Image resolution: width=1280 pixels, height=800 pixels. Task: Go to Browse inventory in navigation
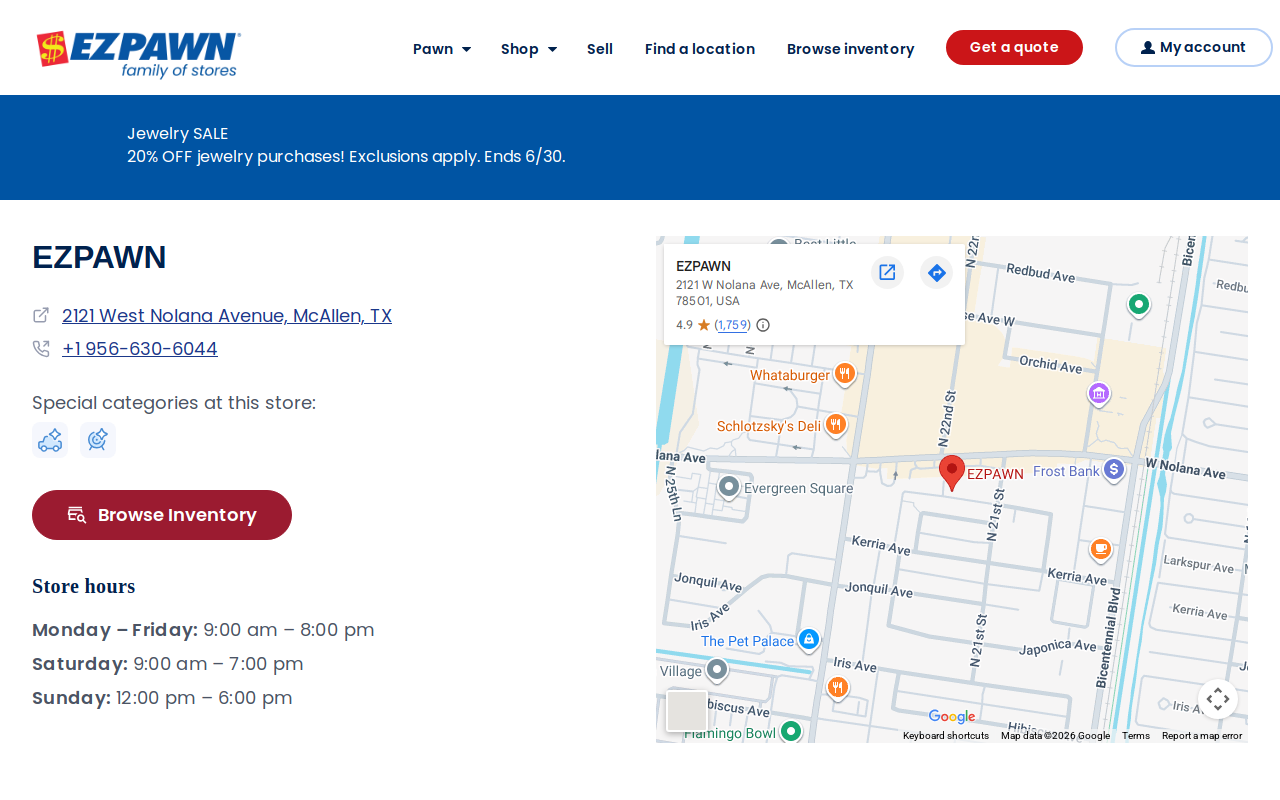click(x=851, y=49)
